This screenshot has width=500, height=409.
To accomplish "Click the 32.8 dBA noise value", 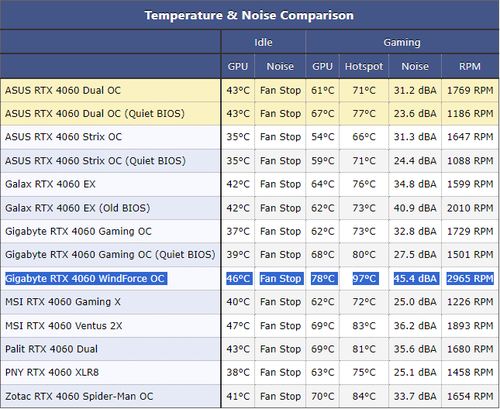I will tap(415, 231).
